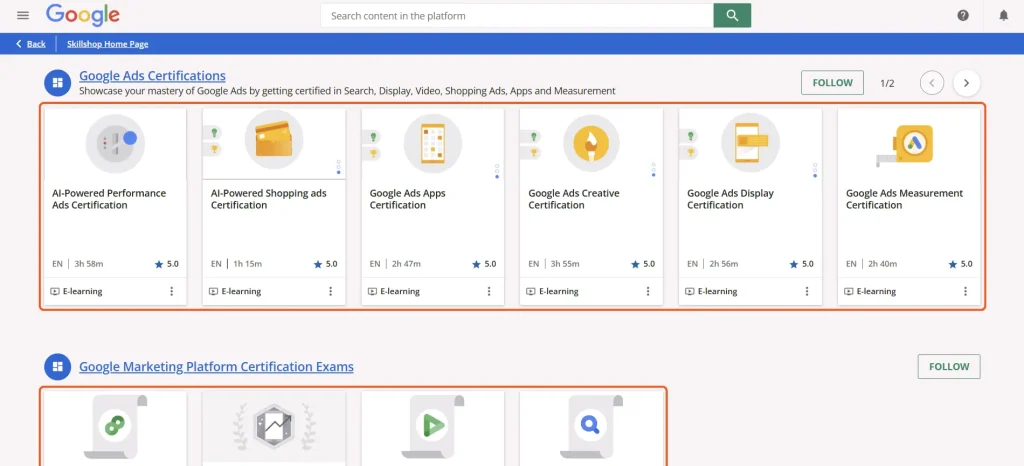Click the Google Ads Display Certification phone icon
This screenshot has width=1024, height=466.
point(750,142)
